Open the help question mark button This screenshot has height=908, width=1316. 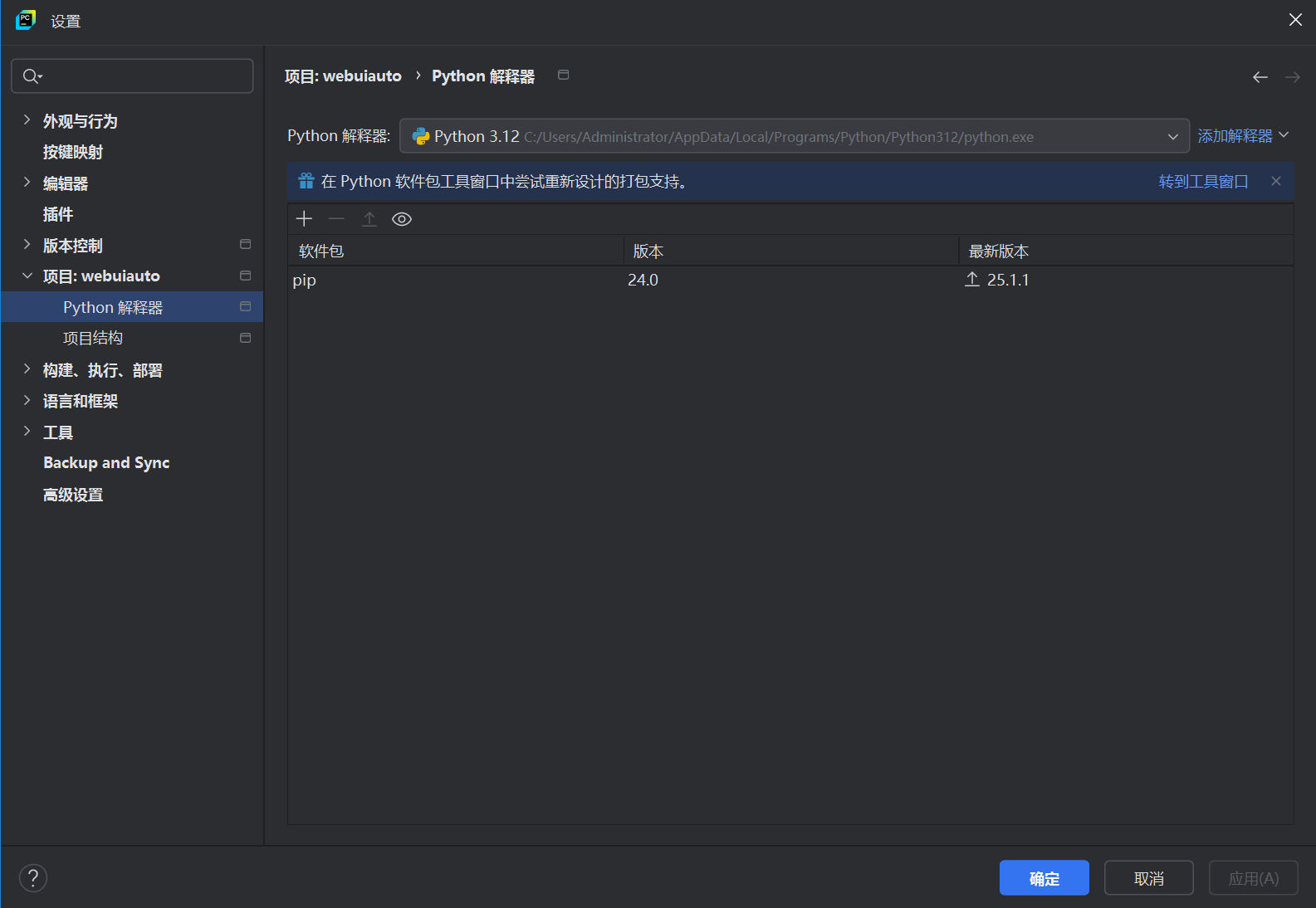33,878
